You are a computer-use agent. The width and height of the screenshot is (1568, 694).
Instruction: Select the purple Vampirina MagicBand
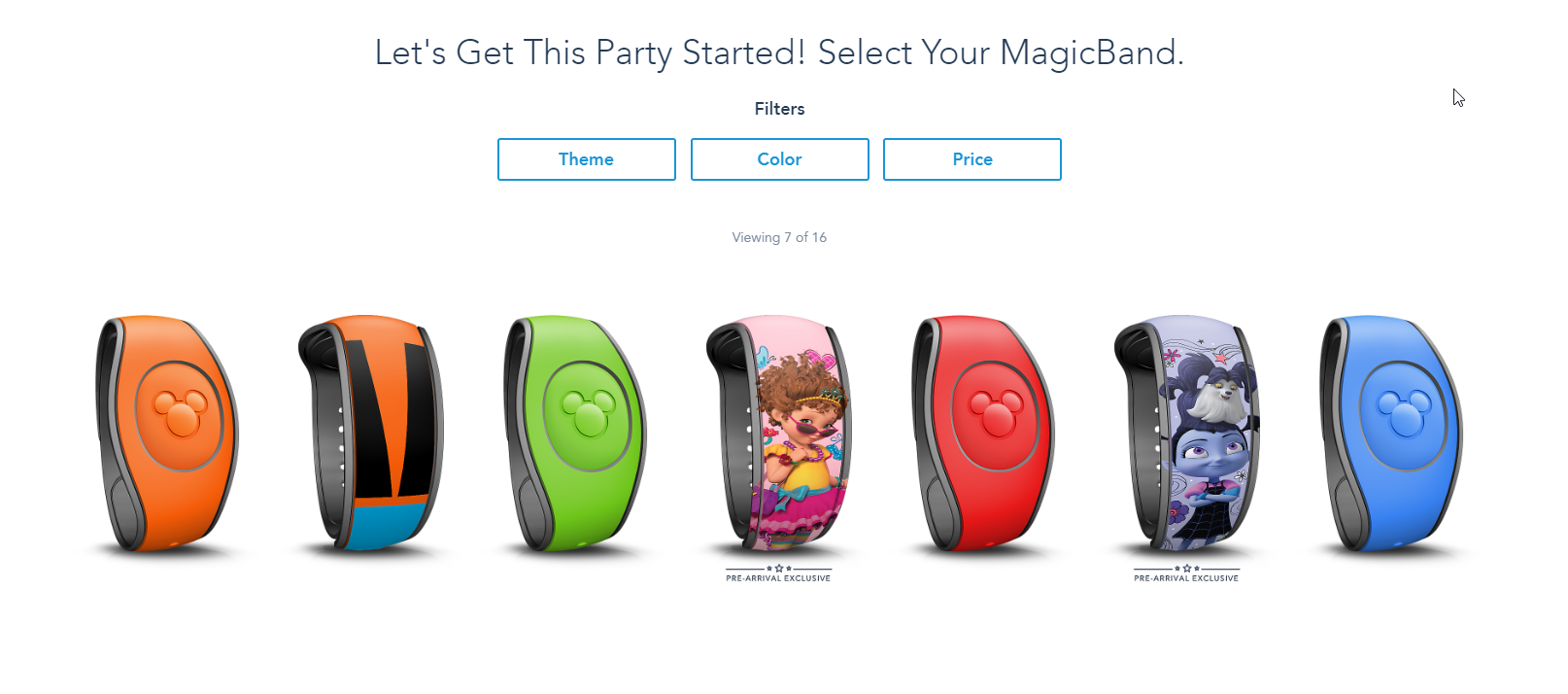coord(1187,434)
